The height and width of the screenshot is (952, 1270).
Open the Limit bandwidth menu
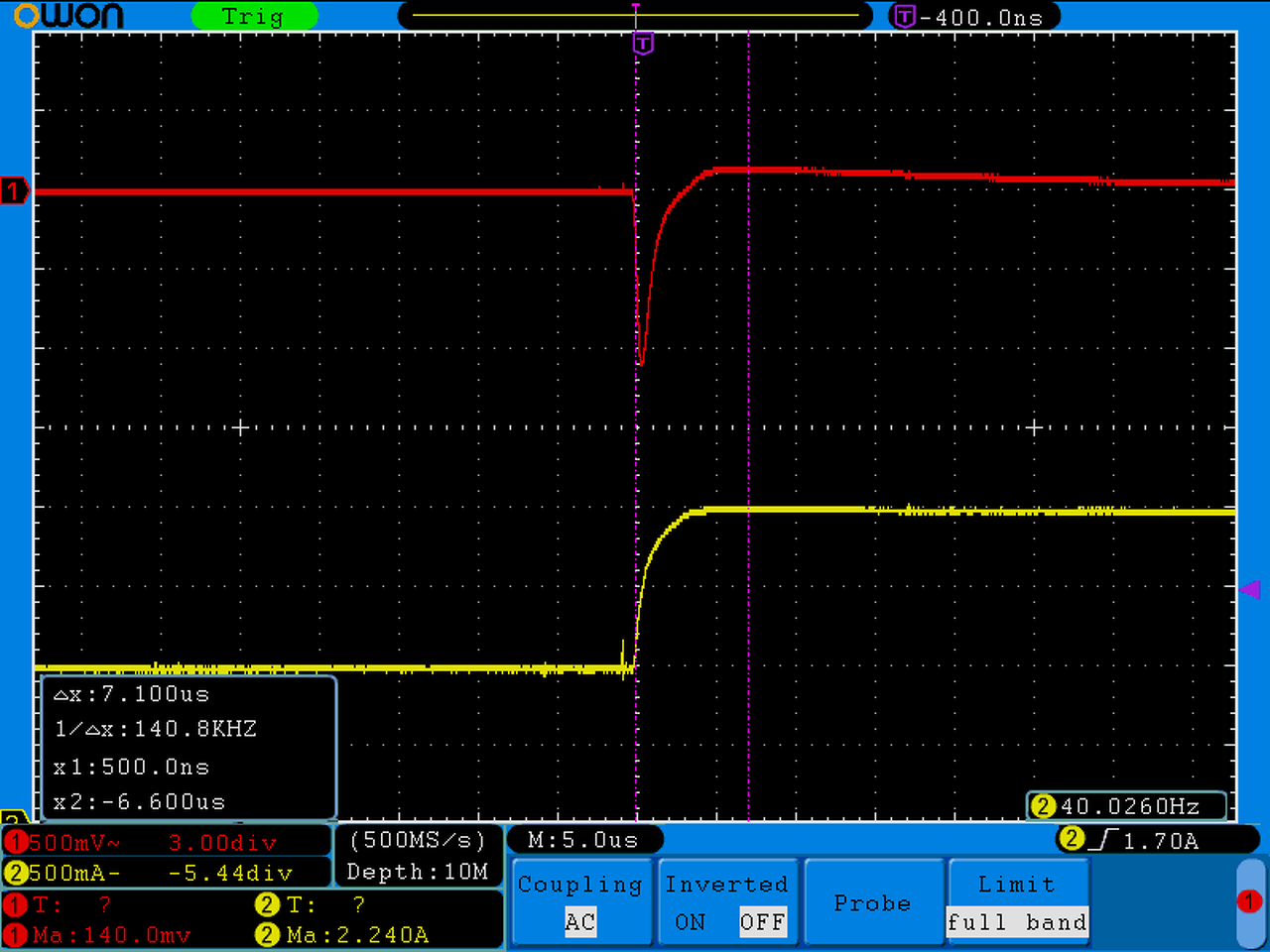point(1017,902)
